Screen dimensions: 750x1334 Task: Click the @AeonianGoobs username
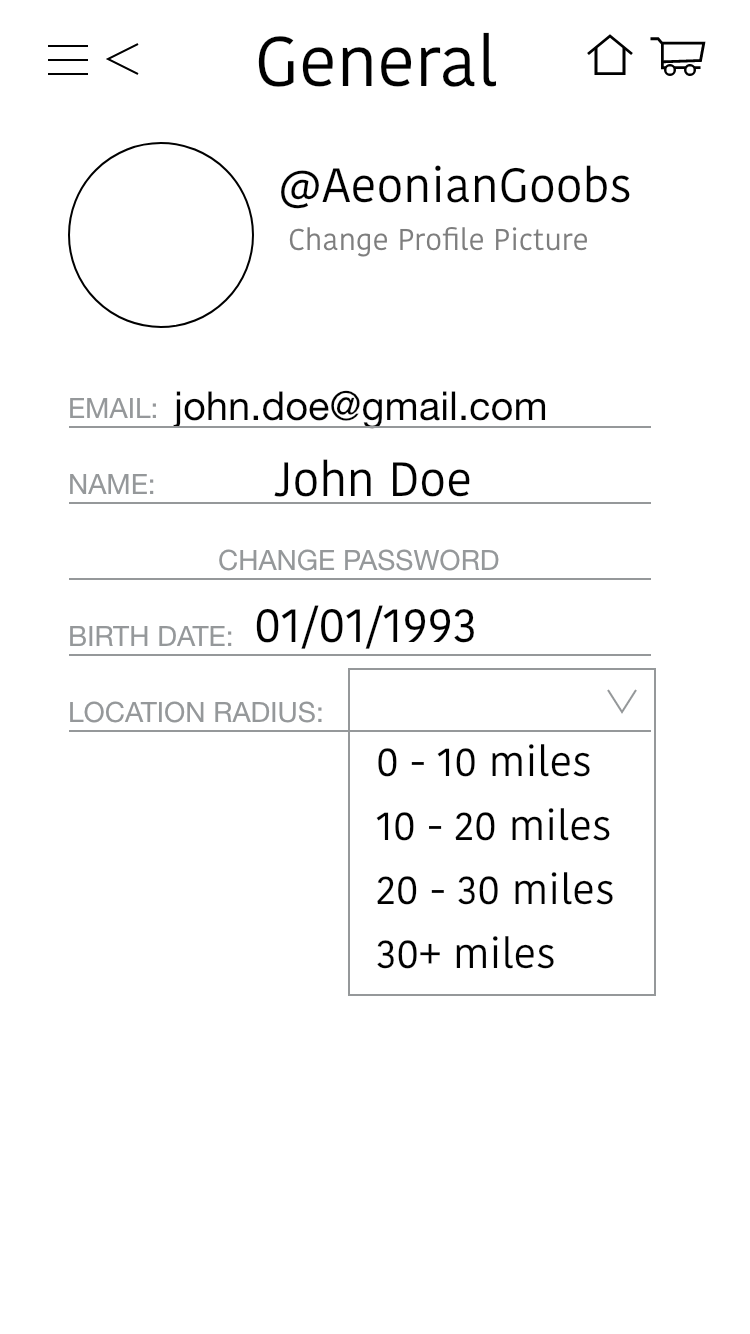[455, 187]
